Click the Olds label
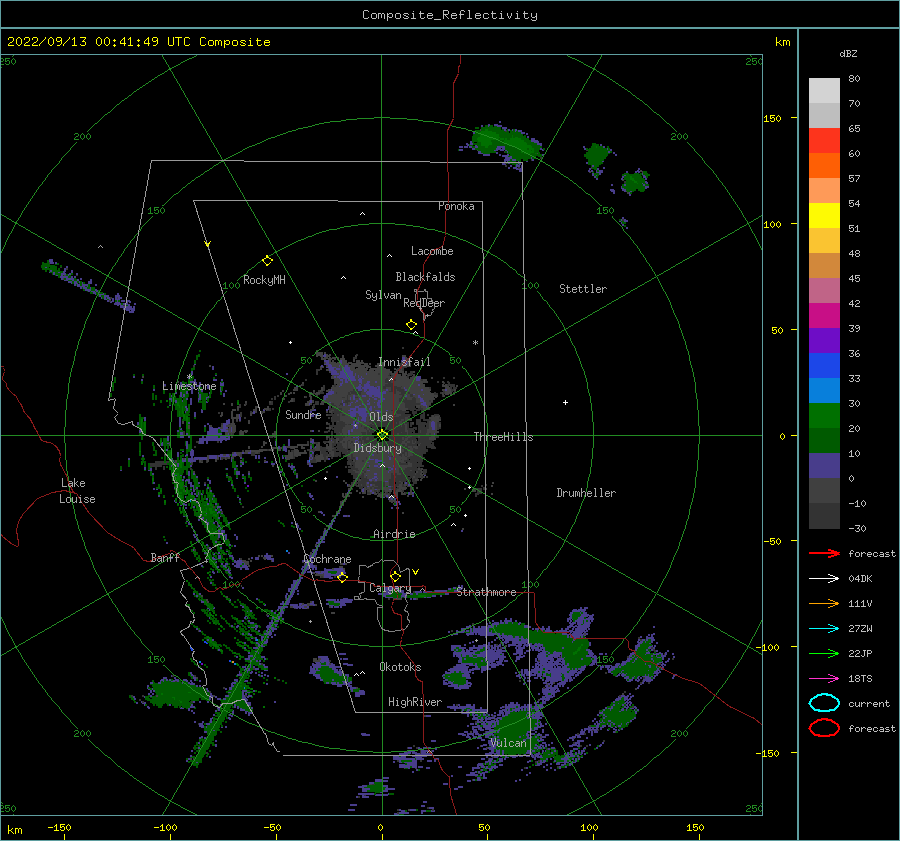The height and width of the screenshot is (841, 900). click(381, 417)
